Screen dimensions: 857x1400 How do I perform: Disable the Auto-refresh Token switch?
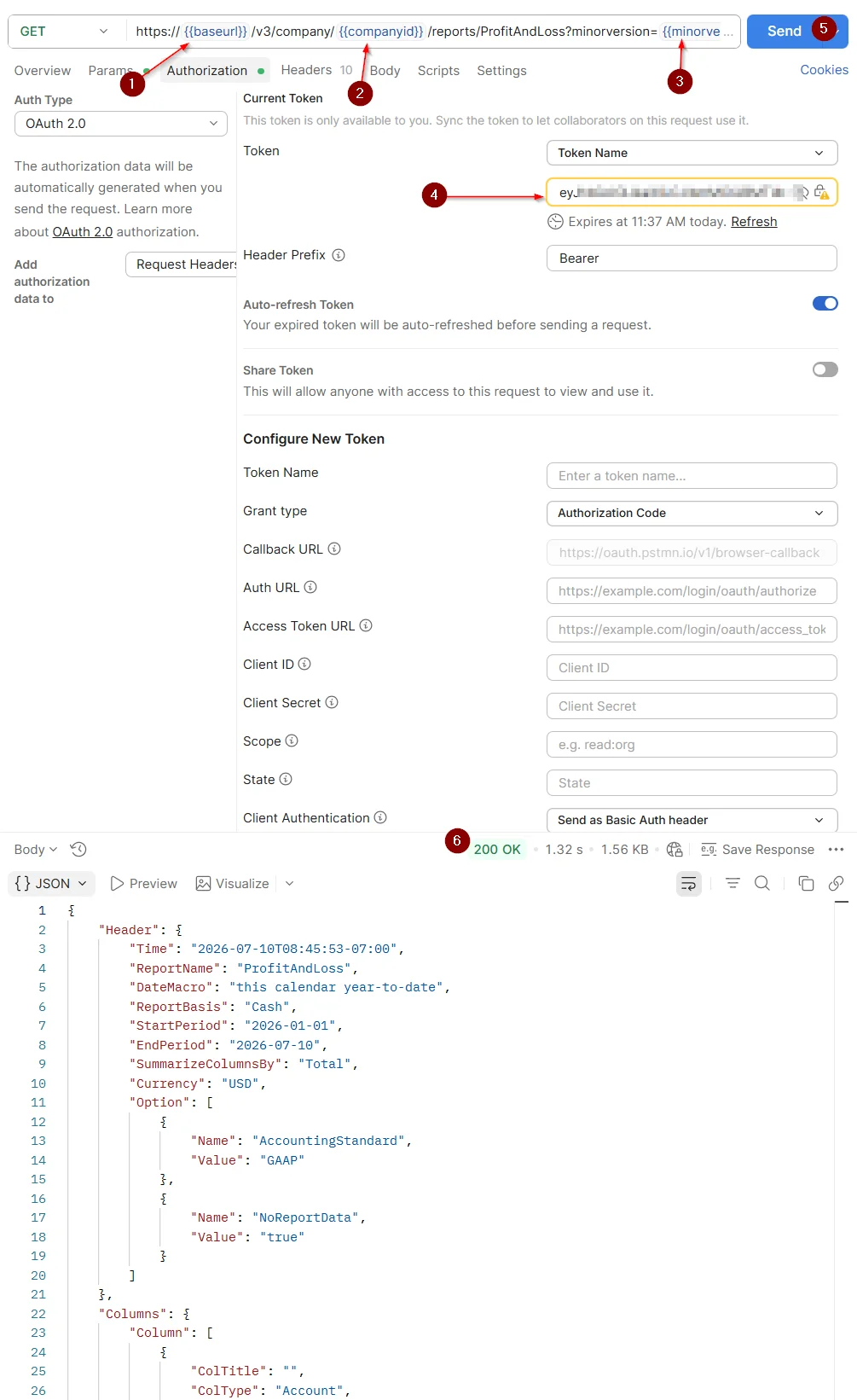825,304
